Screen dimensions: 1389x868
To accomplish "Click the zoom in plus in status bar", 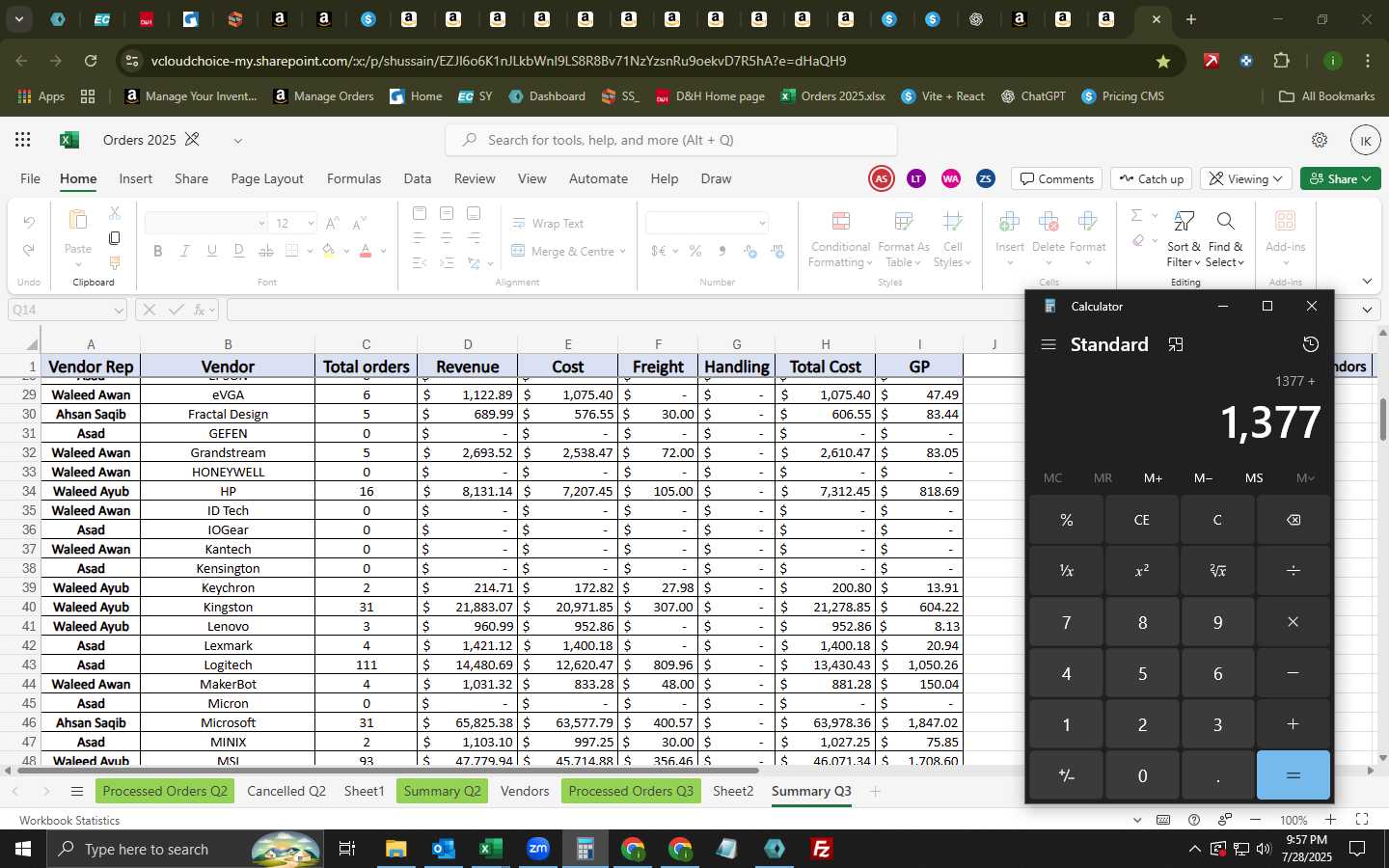I will click(x=1330, y=820).
